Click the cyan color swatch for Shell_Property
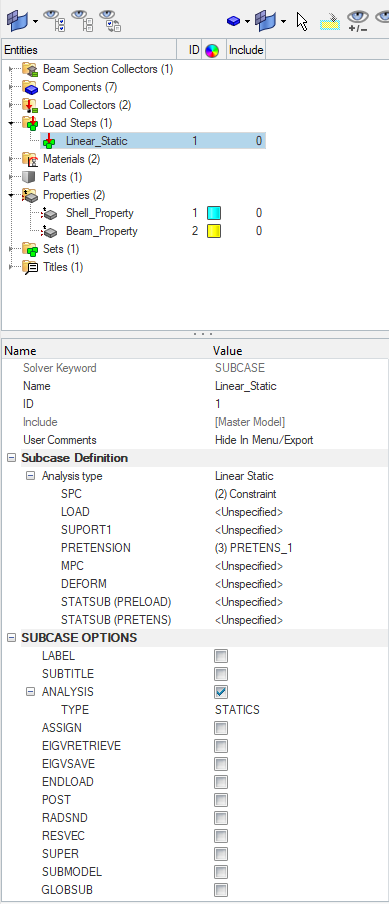This screenshot has height=904, width=389. click(x=214, y=213)
